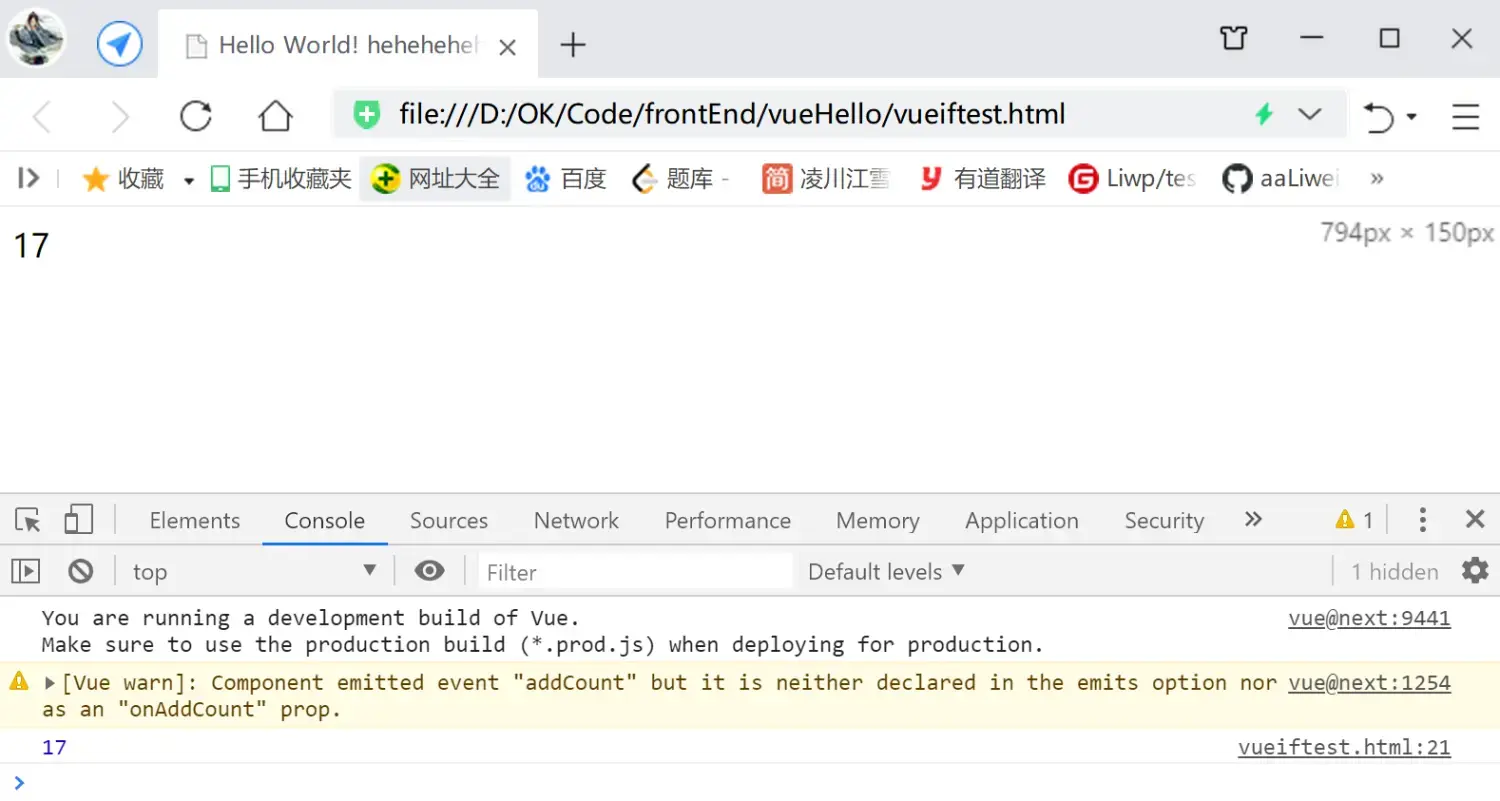The width and height of the screenshot is (1500, 801).
Task: Open the aaLiwei GitHub bookmark
Action: pyautogui.click(x=1280, y=179)
